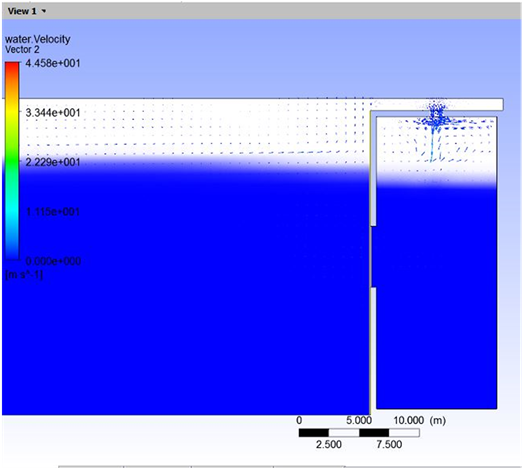522x468 pixels.
Task: Click the 5.000 scale label
Action: (359, 420)
